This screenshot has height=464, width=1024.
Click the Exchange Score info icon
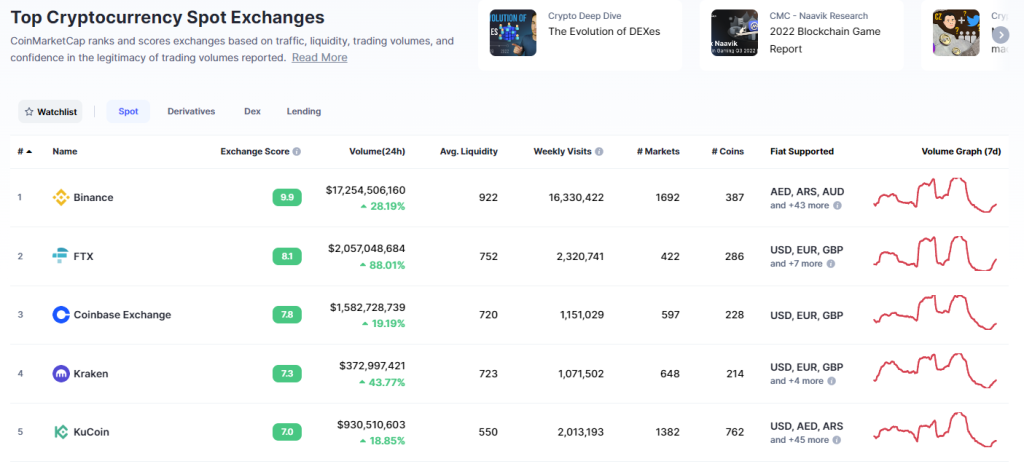pos(296,152)
